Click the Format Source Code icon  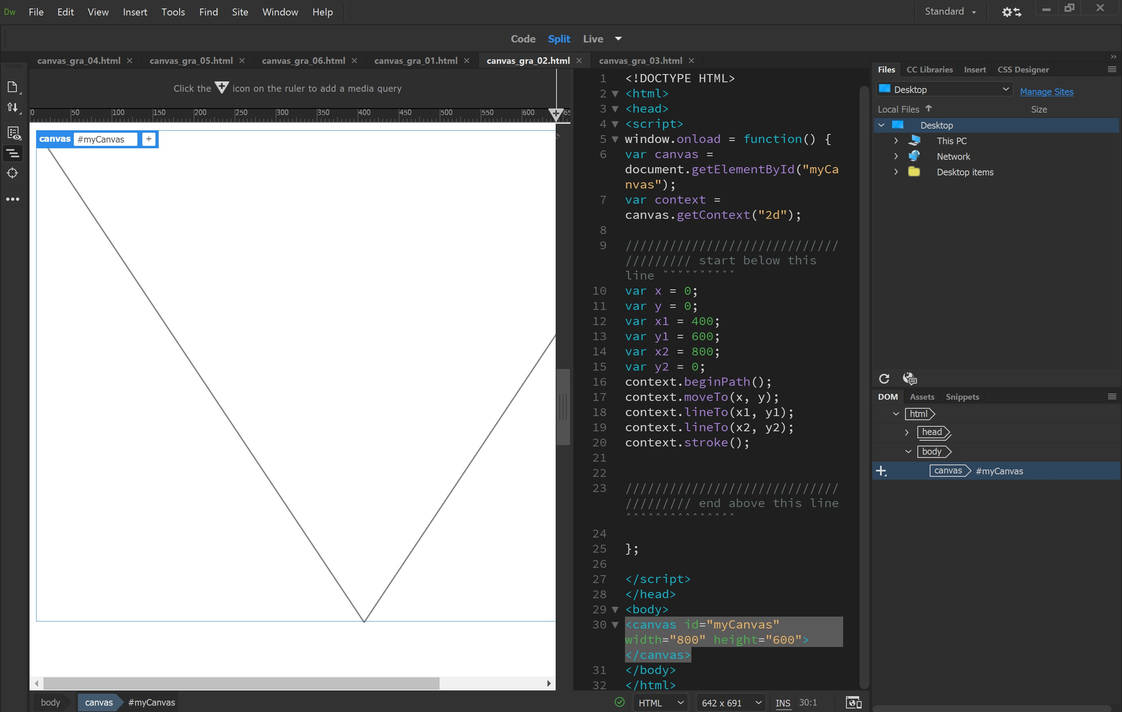point(12,153)
